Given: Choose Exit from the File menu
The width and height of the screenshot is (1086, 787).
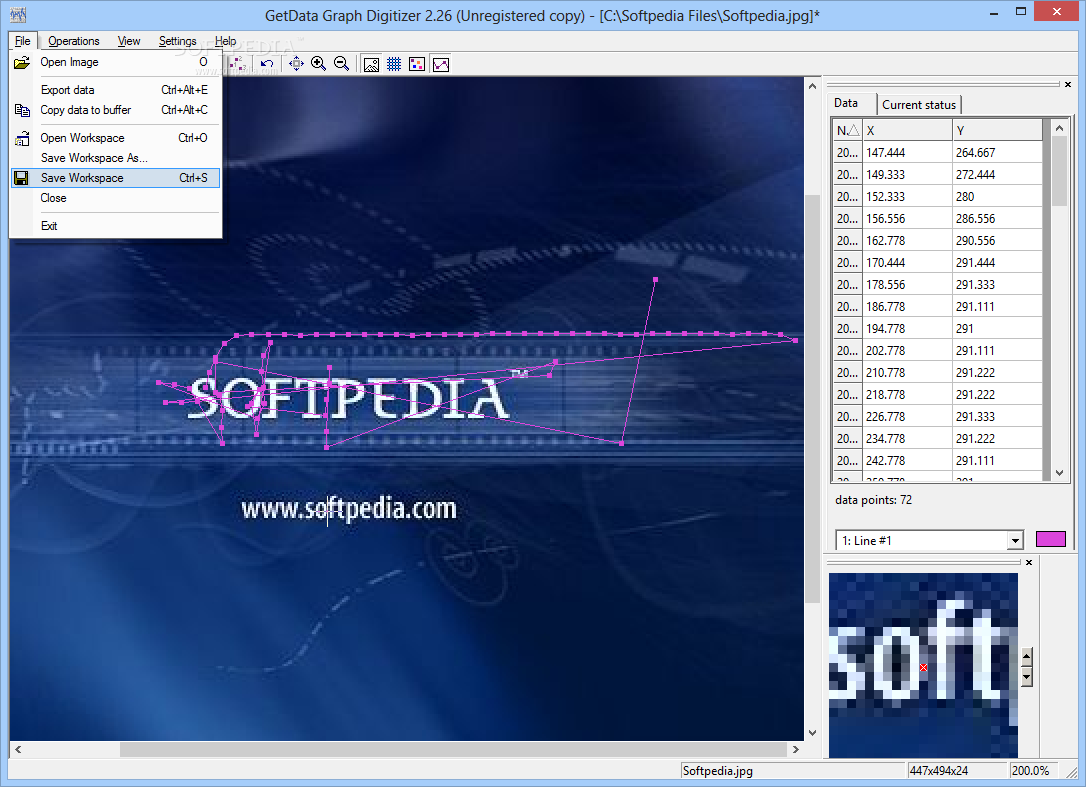Looking at the screenshot, I should click(x=116, y=226).
